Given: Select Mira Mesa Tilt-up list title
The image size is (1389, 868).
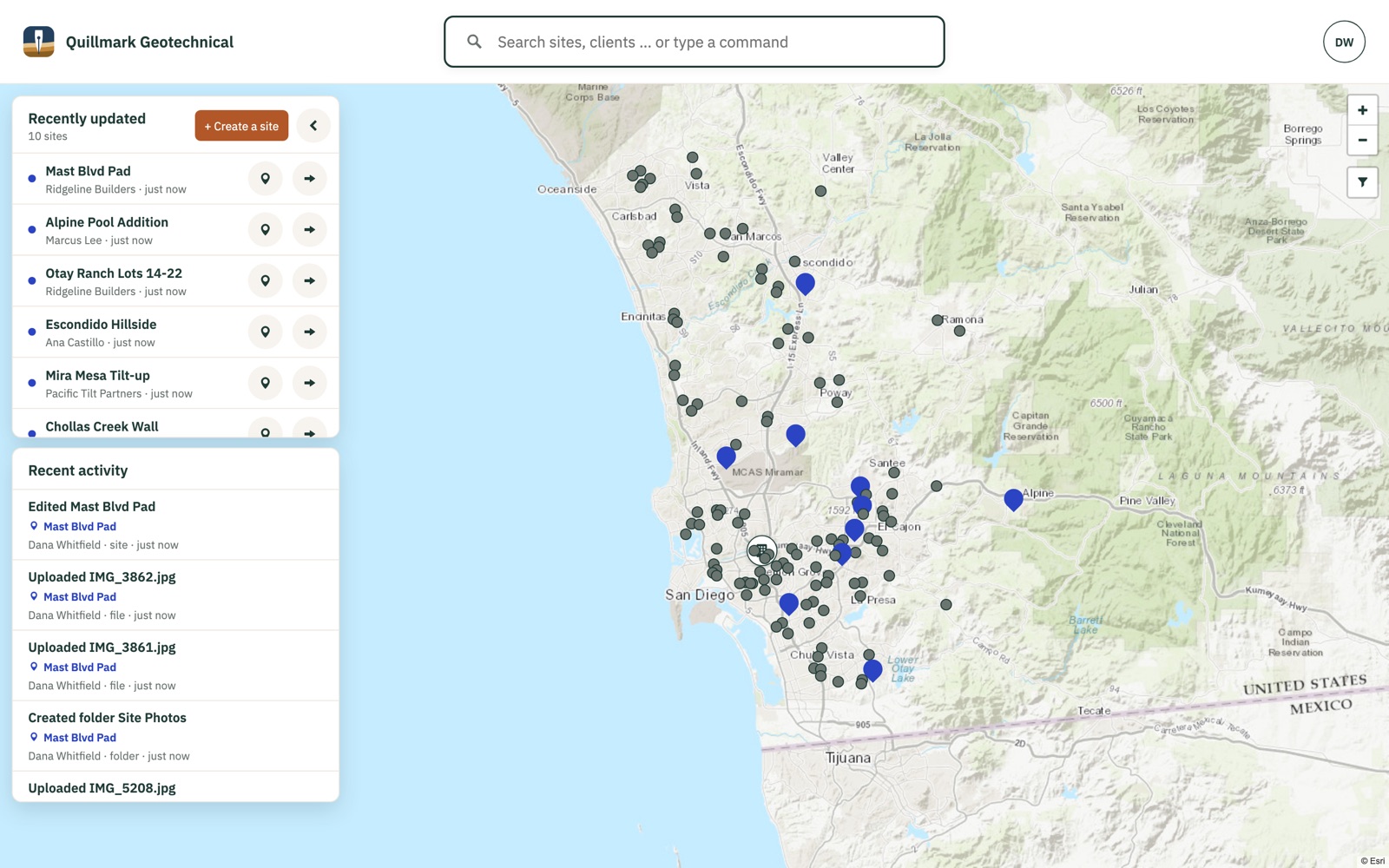Looking at the screenshot, I should pos(97,376).
